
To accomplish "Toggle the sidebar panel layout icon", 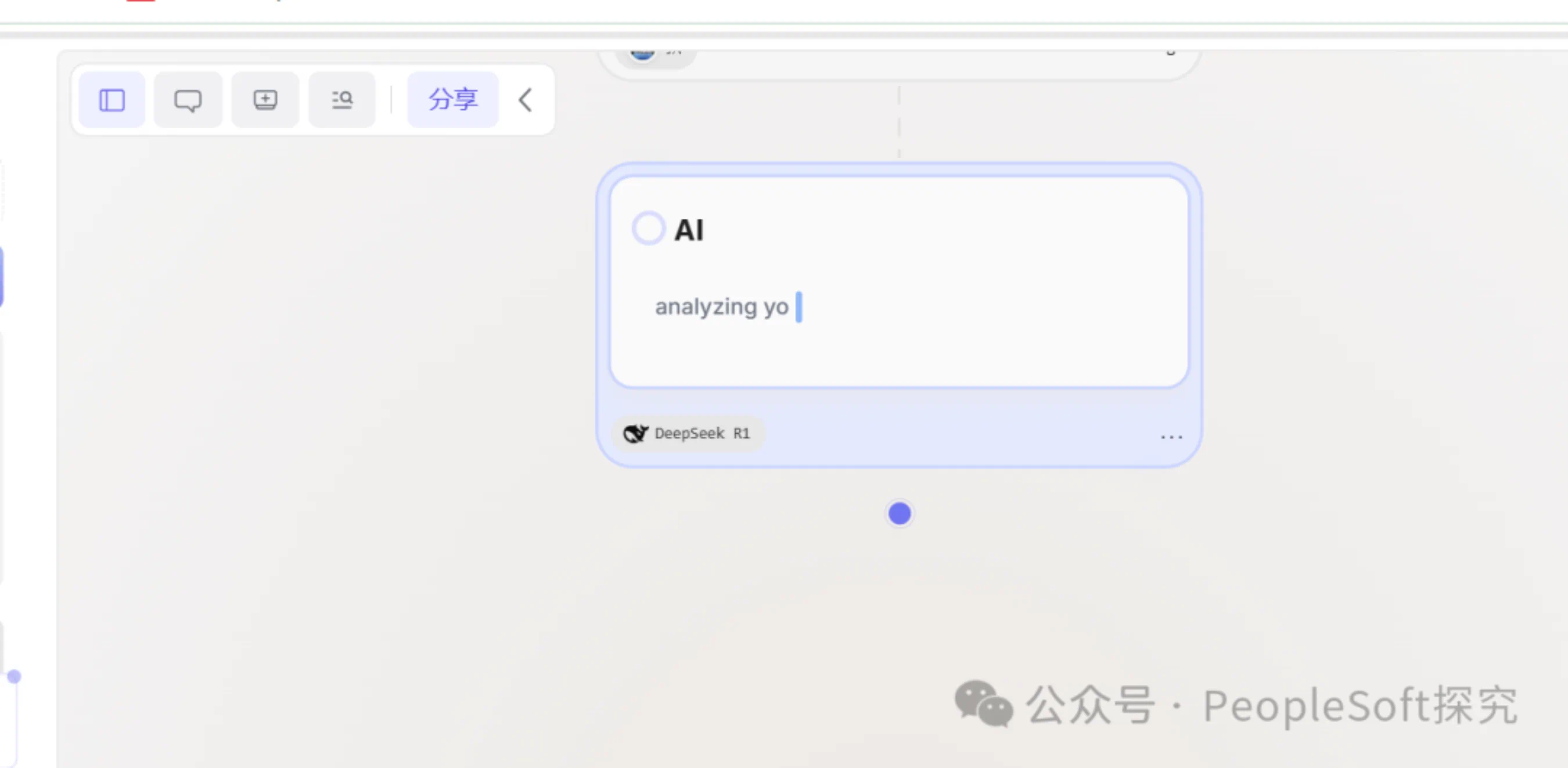I will pos(112,100).
